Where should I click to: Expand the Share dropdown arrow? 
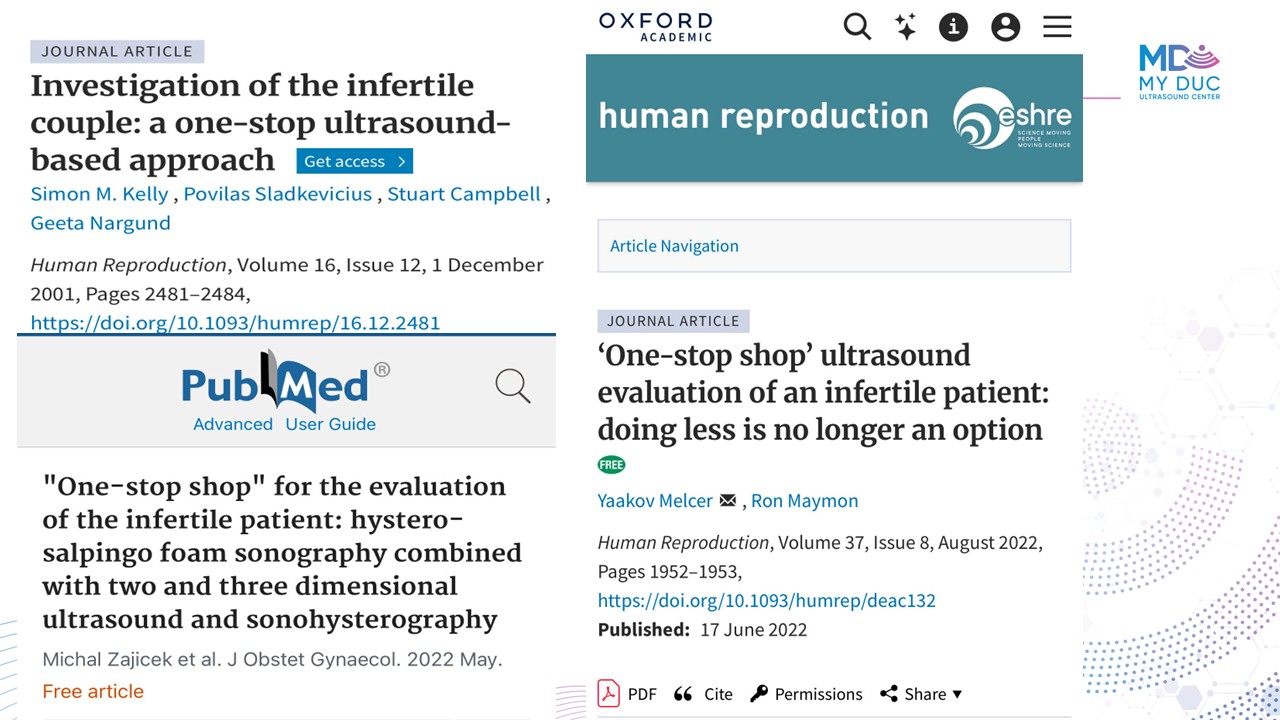tap(957, 694)
